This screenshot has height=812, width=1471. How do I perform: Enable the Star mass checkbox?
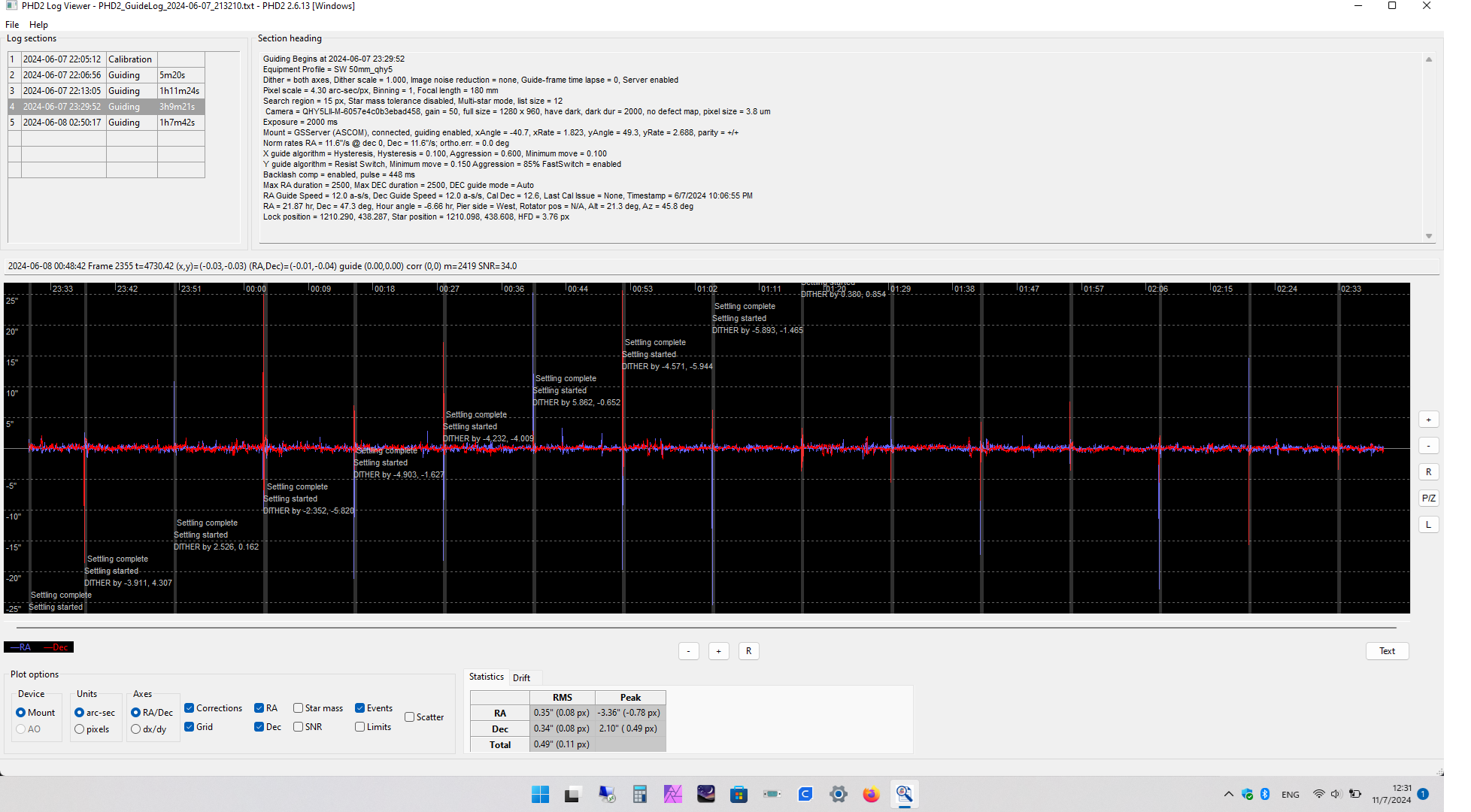click(299, 708)
